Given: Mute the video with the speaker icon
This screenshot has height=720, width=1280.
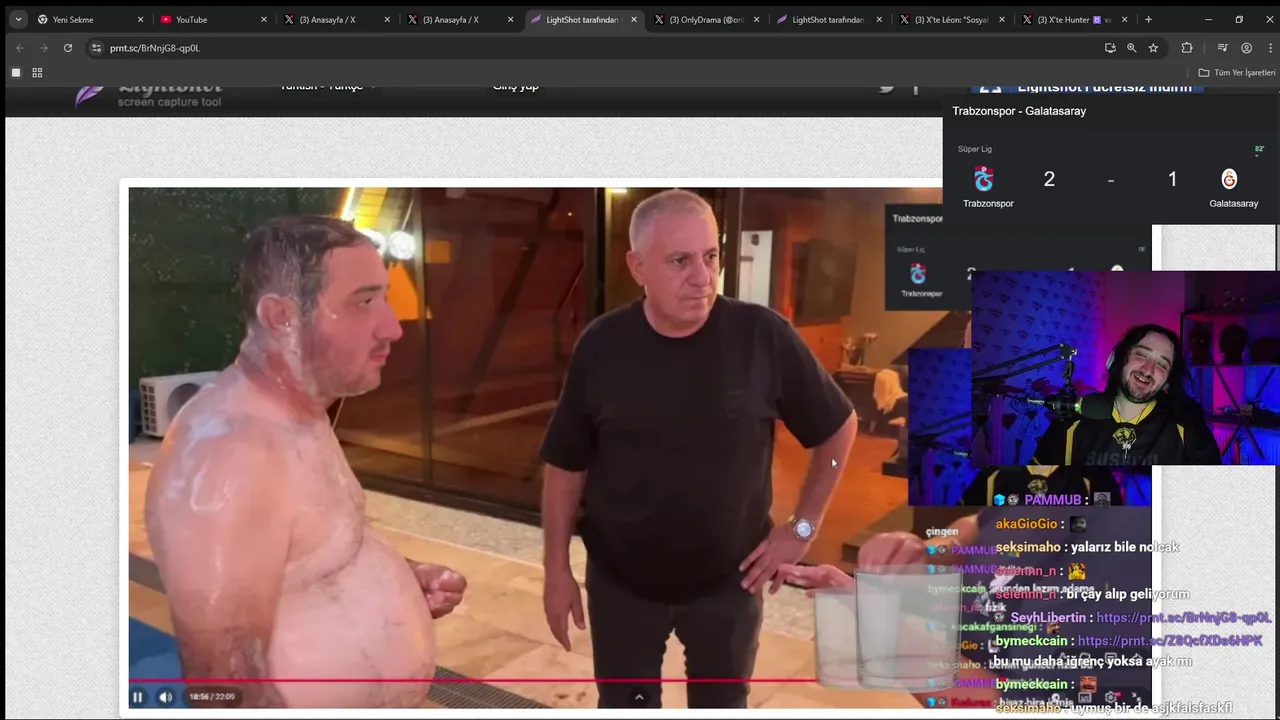Looking at the screenshot, I should point(166,697).
